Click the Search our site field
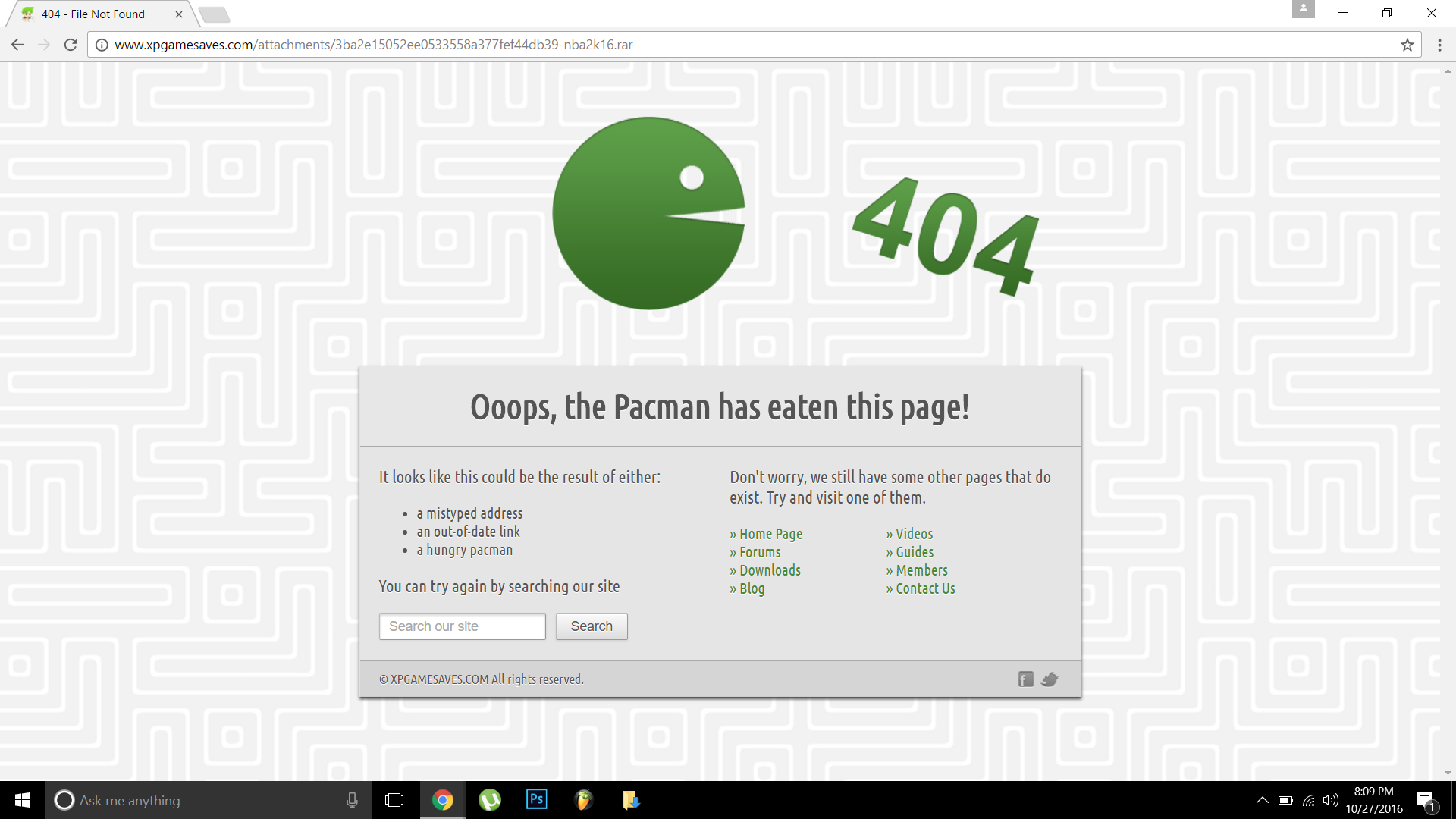1456x819 pixels. [x=462, y=626]
